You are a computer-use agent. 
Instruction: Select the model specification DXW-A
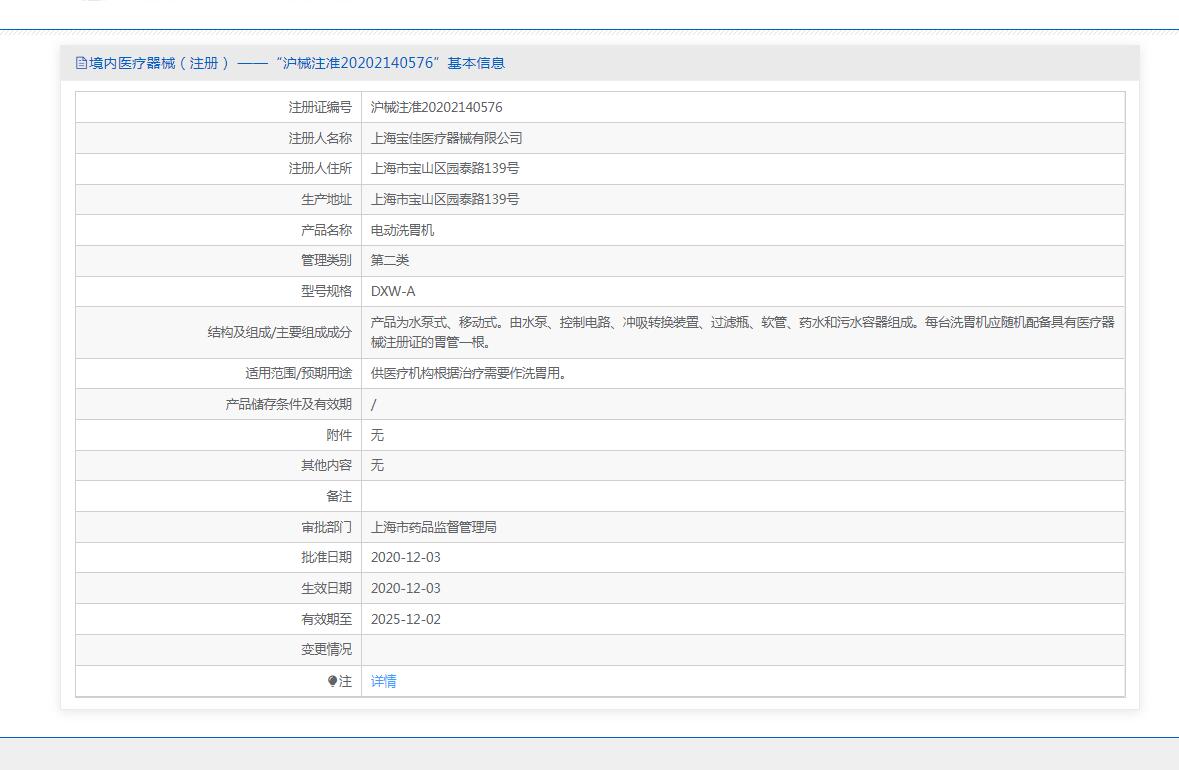click(392, 291)
